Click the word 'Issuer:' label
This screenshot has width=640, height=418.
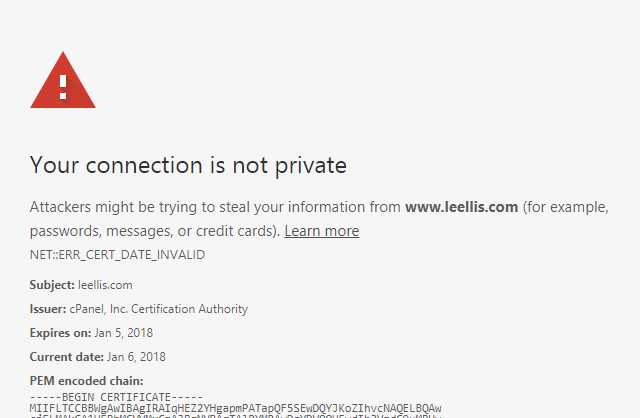click(48, 309)
